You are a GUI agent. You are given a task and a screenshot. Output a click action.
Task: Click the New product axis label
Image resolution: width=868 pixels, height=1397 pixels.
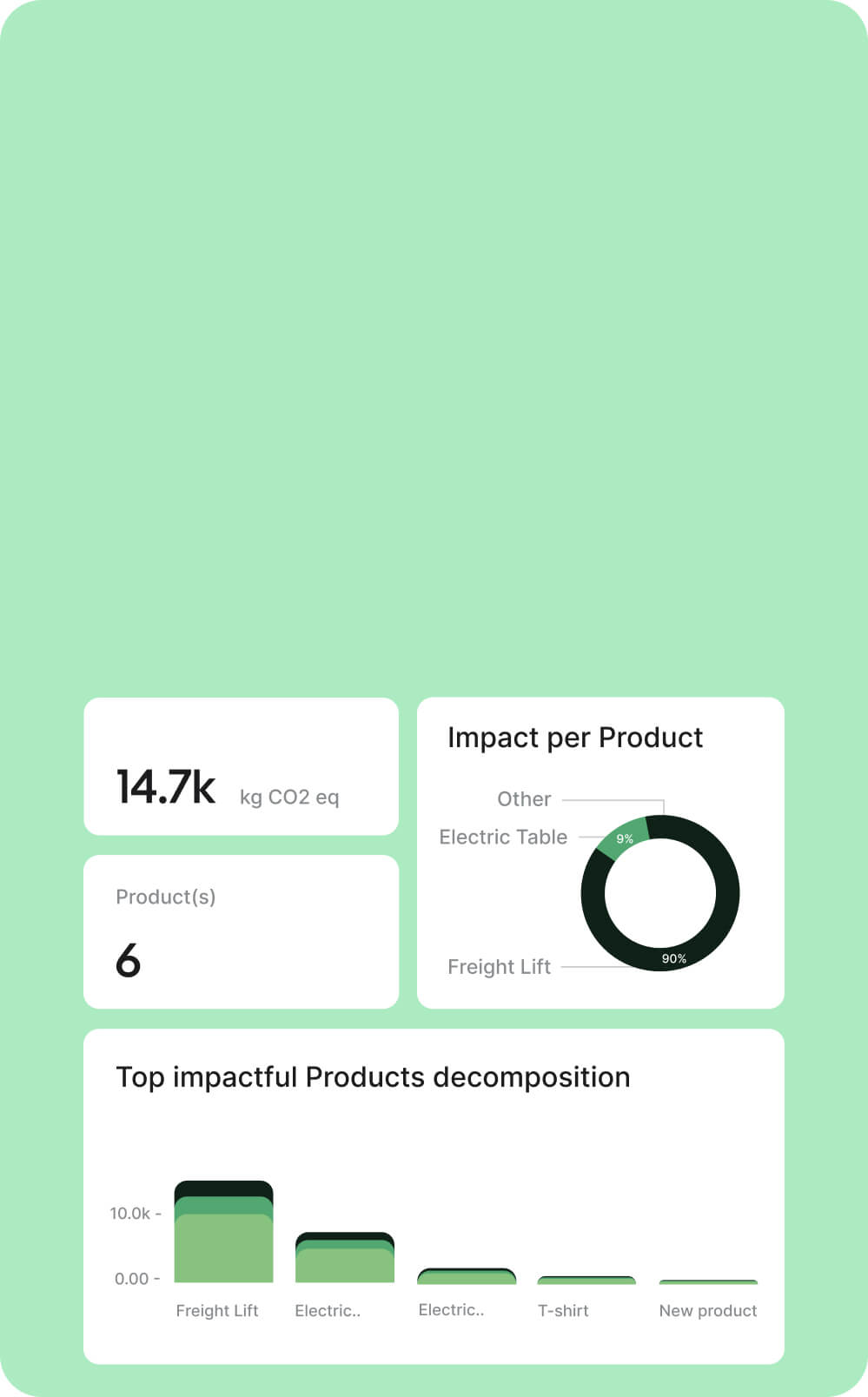tap(708, 1310)
